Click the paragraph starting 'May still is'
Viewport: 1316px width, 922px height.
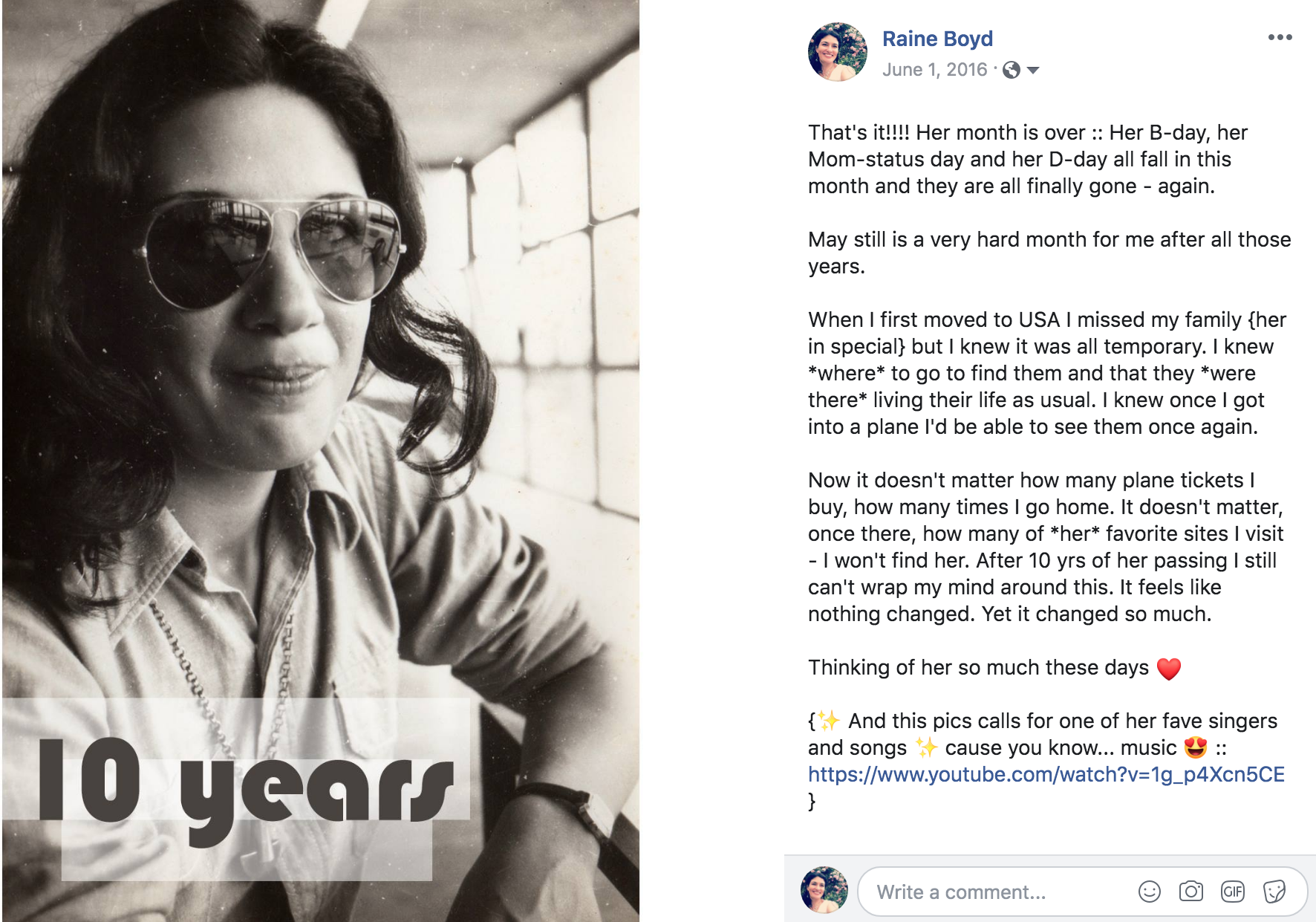(1049, 253)
